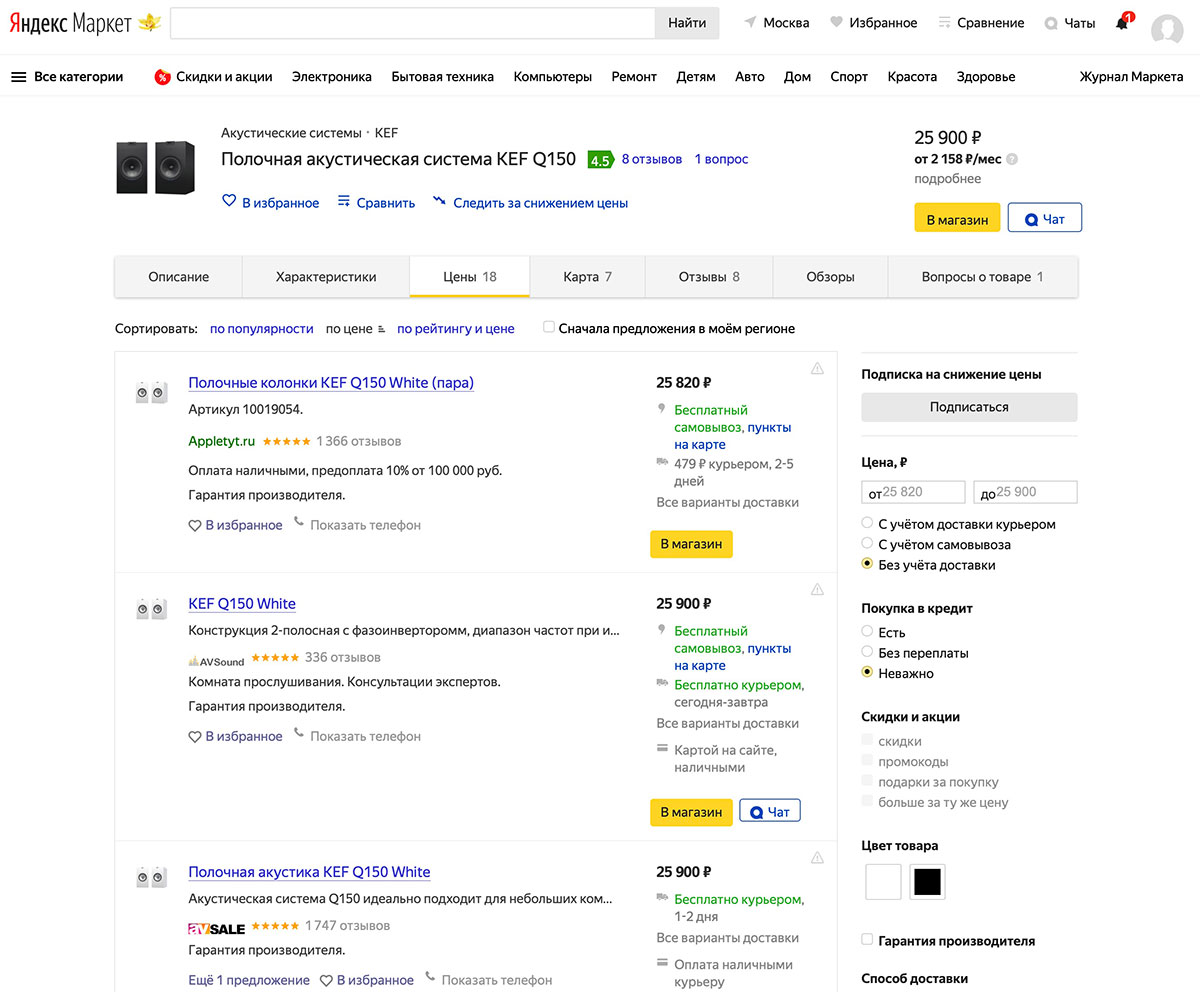Open the Chats icon in header
1200x992 pixels.
pos(1051,23)
